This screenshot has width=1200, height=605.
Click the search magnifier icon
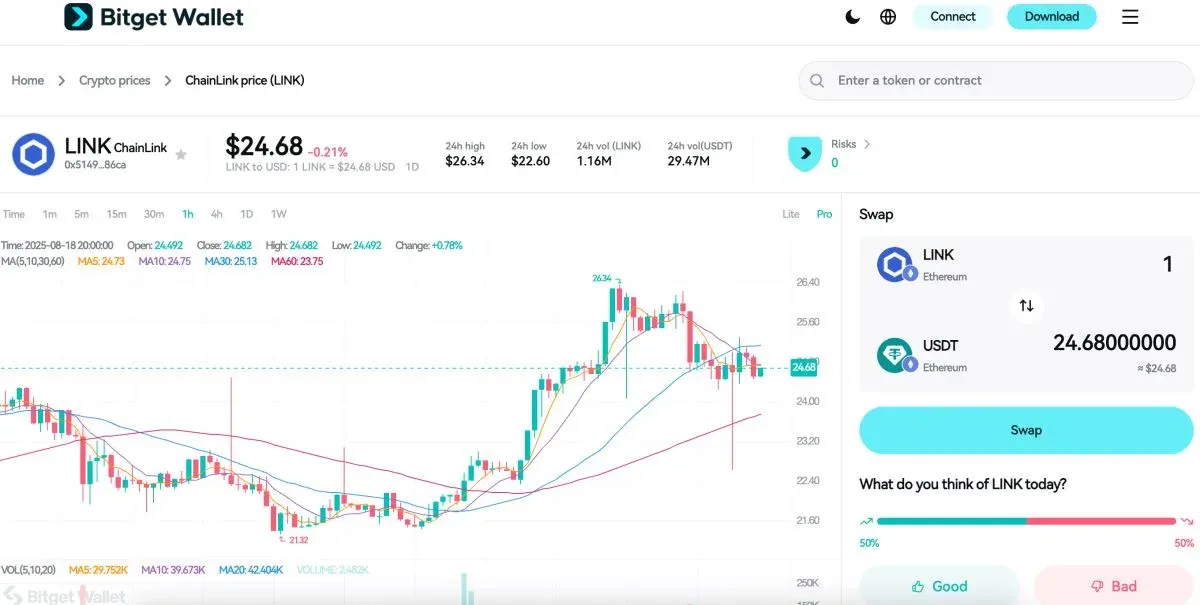[816, 80]
